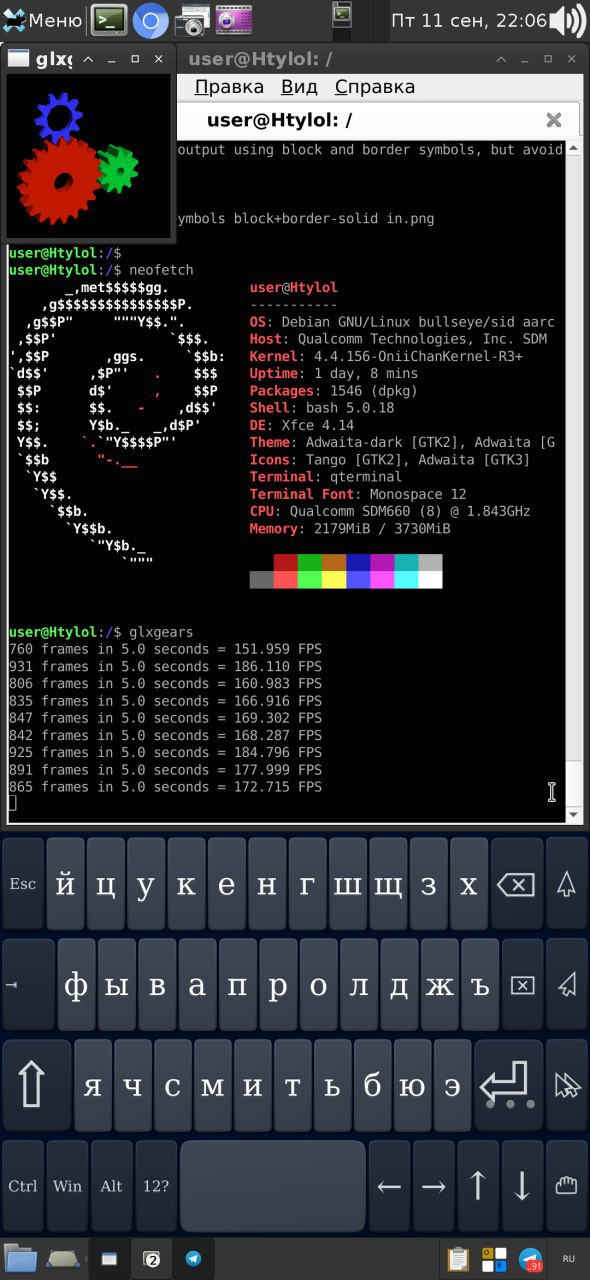Launch the terminal from the top panel
The width and height of the screenshot is (590, 1280).
109,19
